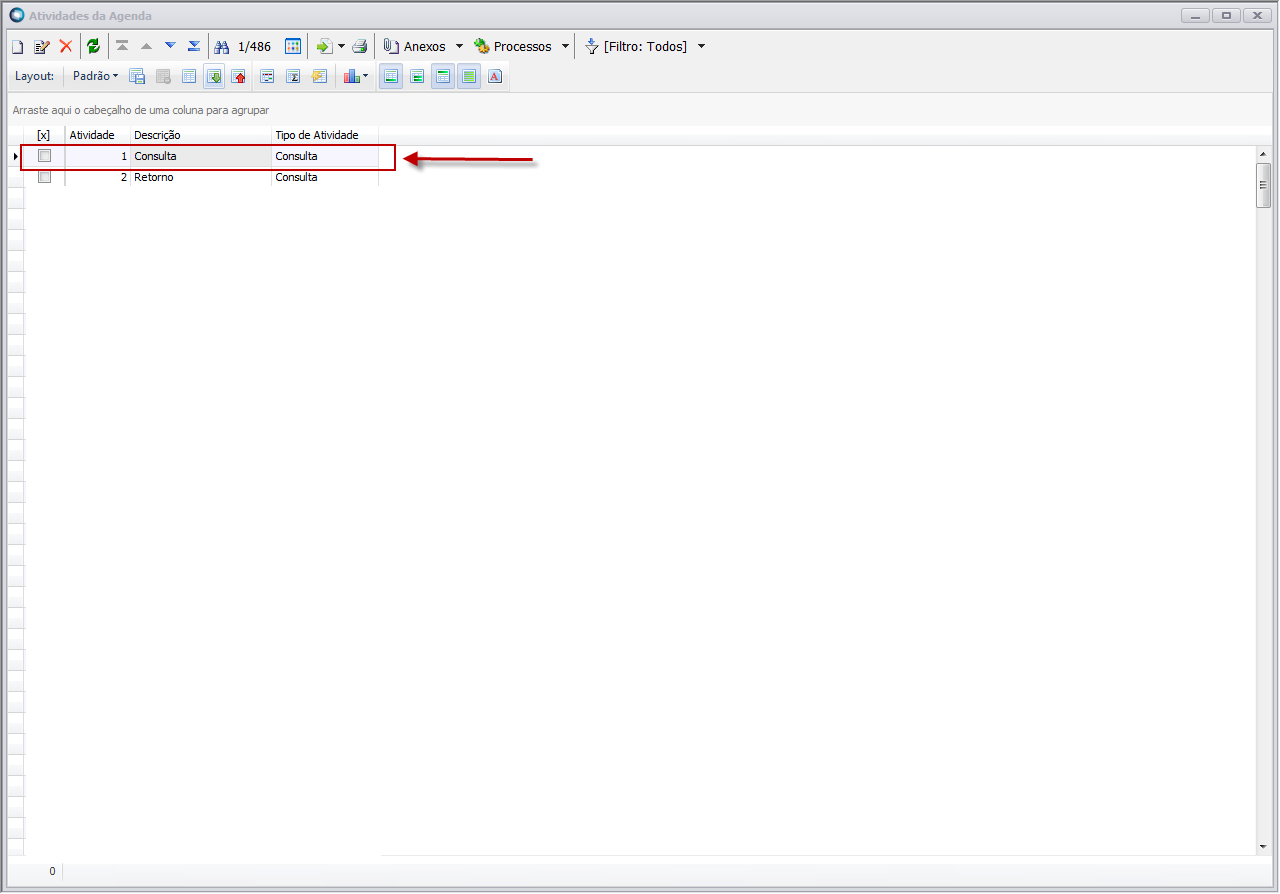Jump to the last record
The image size is (1280, 894).
pyautogui.click(x=194, y=46)
